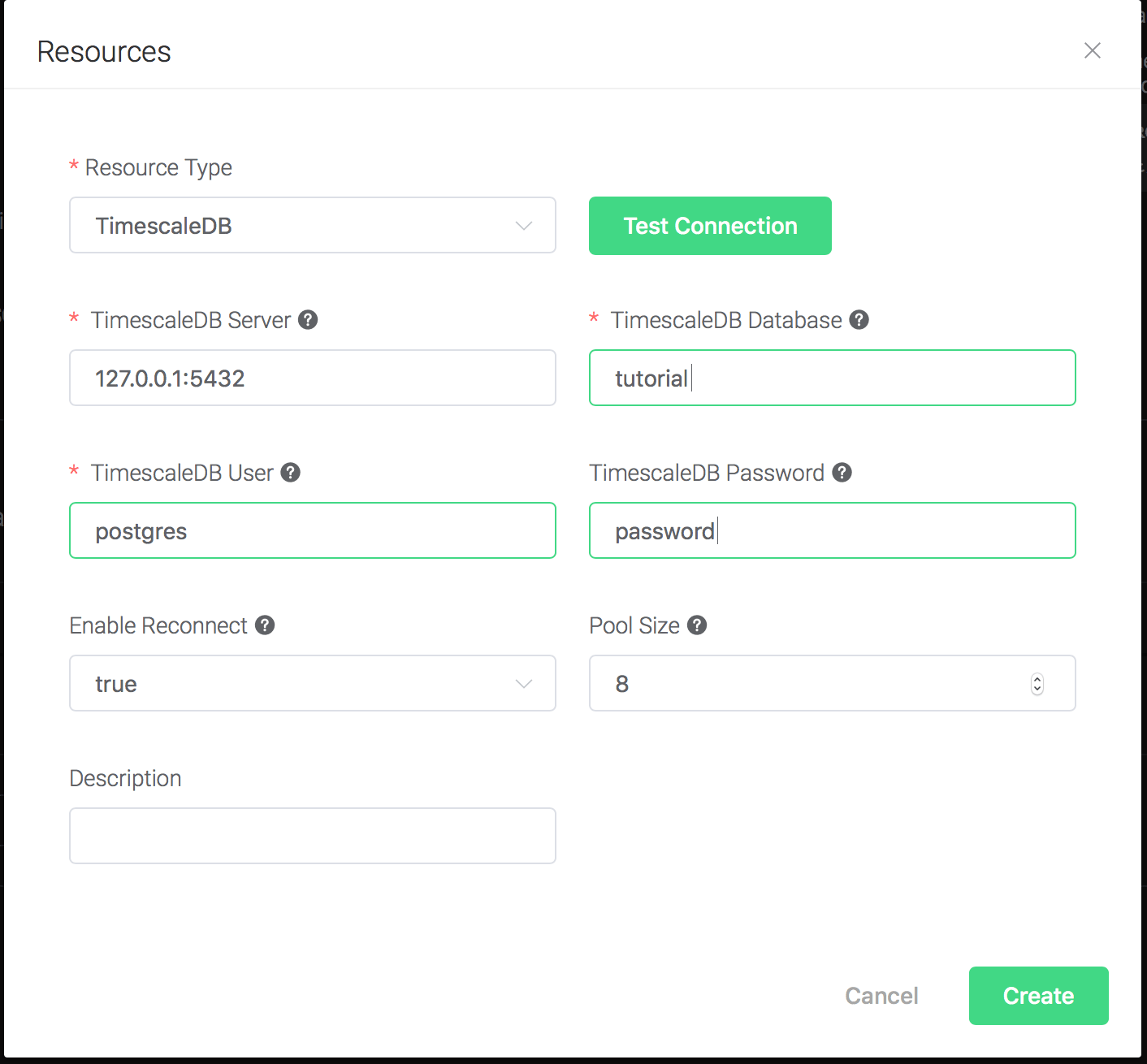Click the Create button
The image size is (1147, 1064).
[1038, 996]
